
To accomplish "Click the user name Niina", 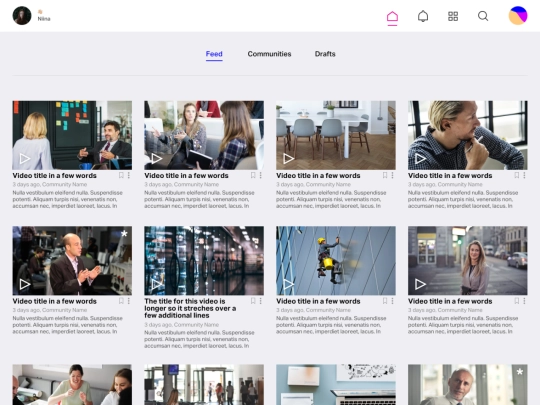I will (44, 19).
